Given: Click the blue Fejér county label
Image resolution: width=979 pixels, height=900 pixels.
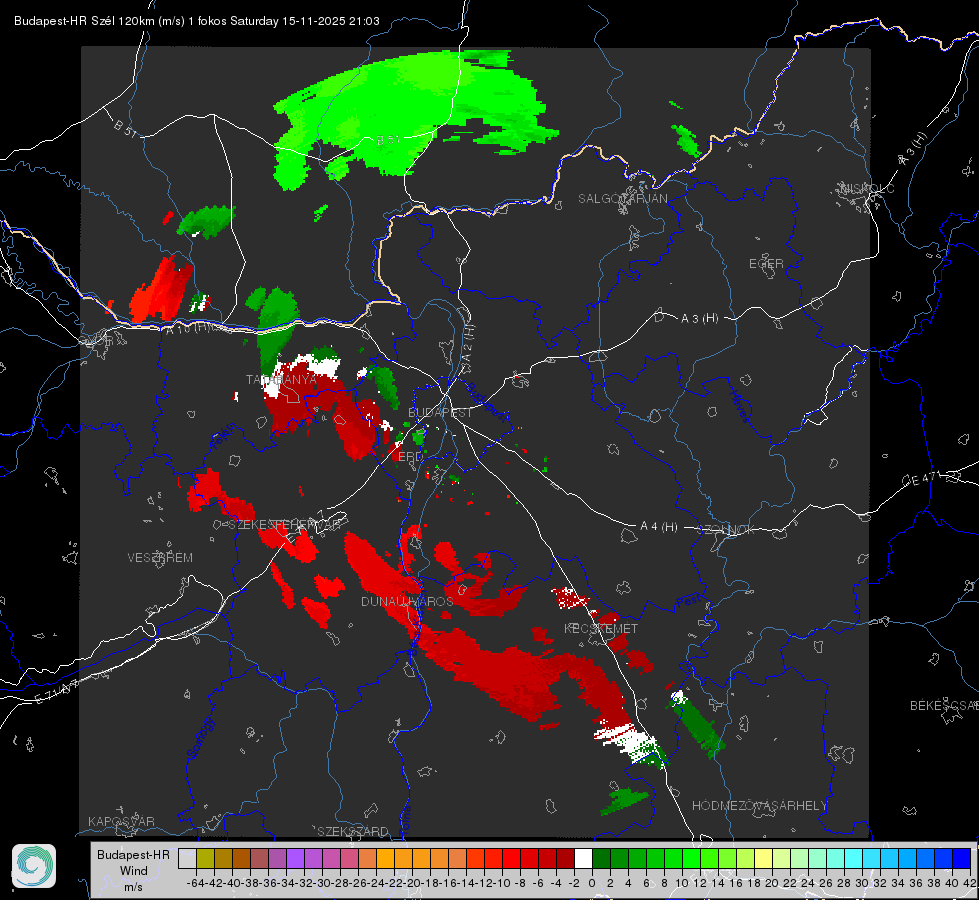Looking at the screenshot, I should pyautogui.click(x=223, y=436).
